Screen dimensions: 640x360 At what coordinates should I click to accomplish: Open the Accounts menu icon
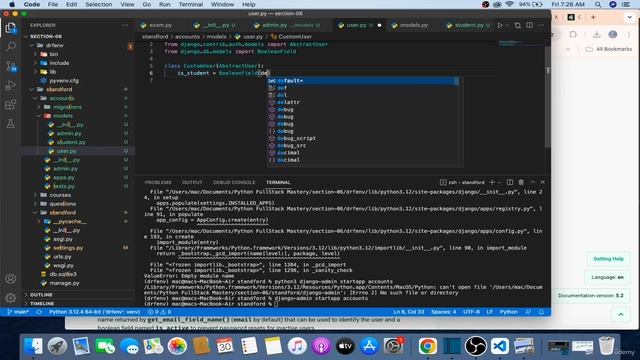[x=11, y=279]
